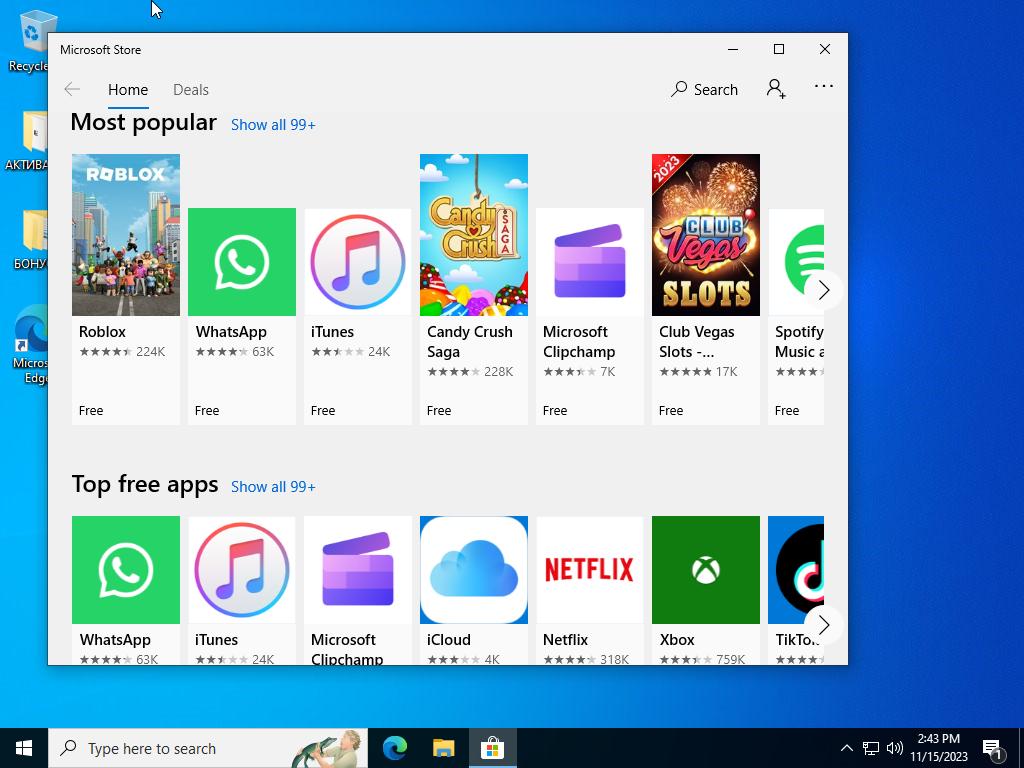Show next apps in Most popular row
This screenshot has width=1024, height=768.
click(x=824, y=290)
